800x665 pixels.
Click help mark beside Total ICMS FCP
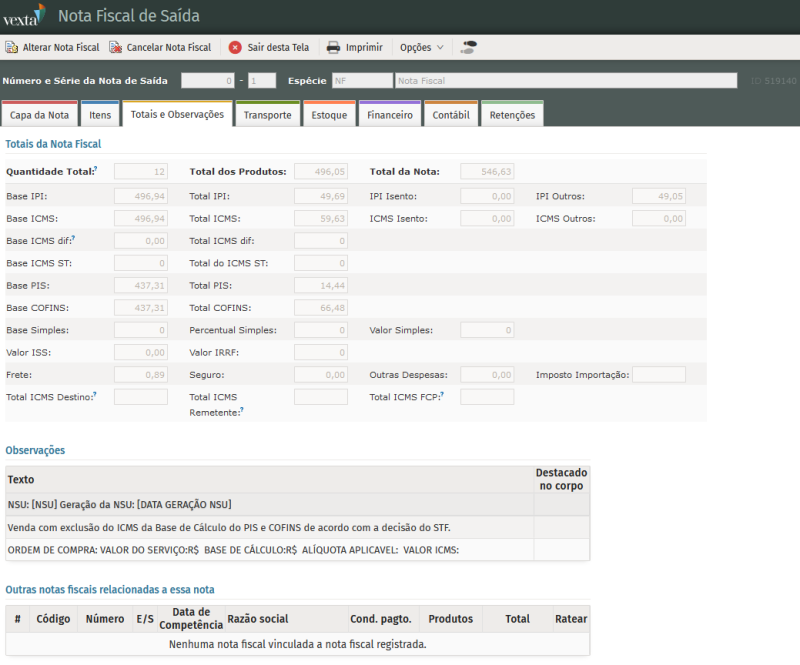click(x=442, y=395)
